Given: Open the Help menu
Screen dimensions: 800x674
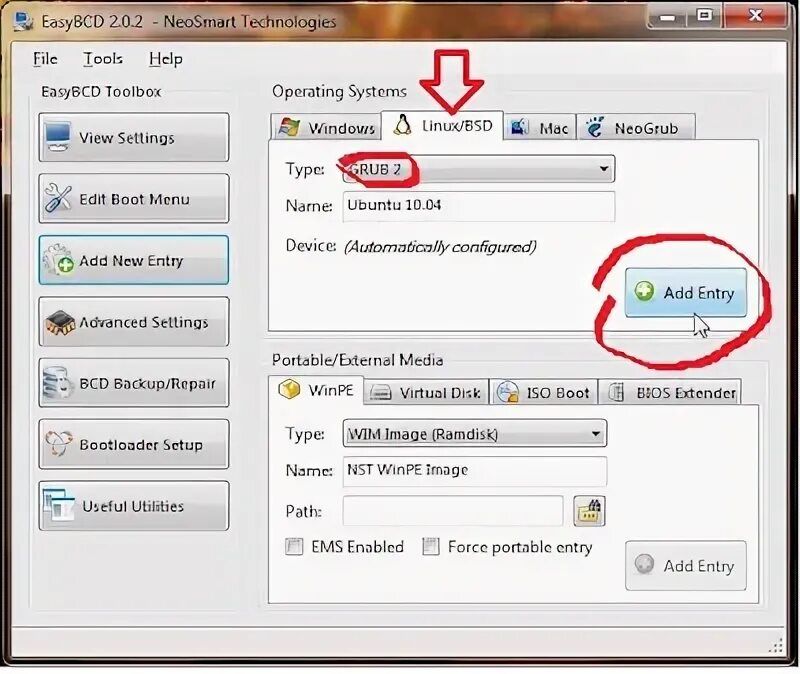Looking at the screenshot, I should pos(165,59).
